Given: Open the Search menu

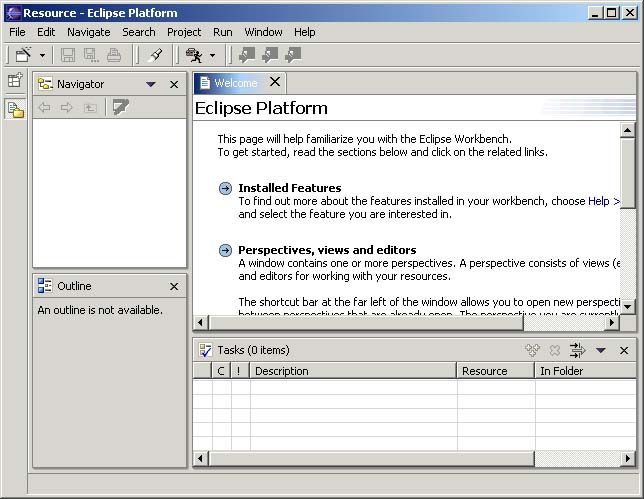Looking at the screenshot, I should [139, 32].
